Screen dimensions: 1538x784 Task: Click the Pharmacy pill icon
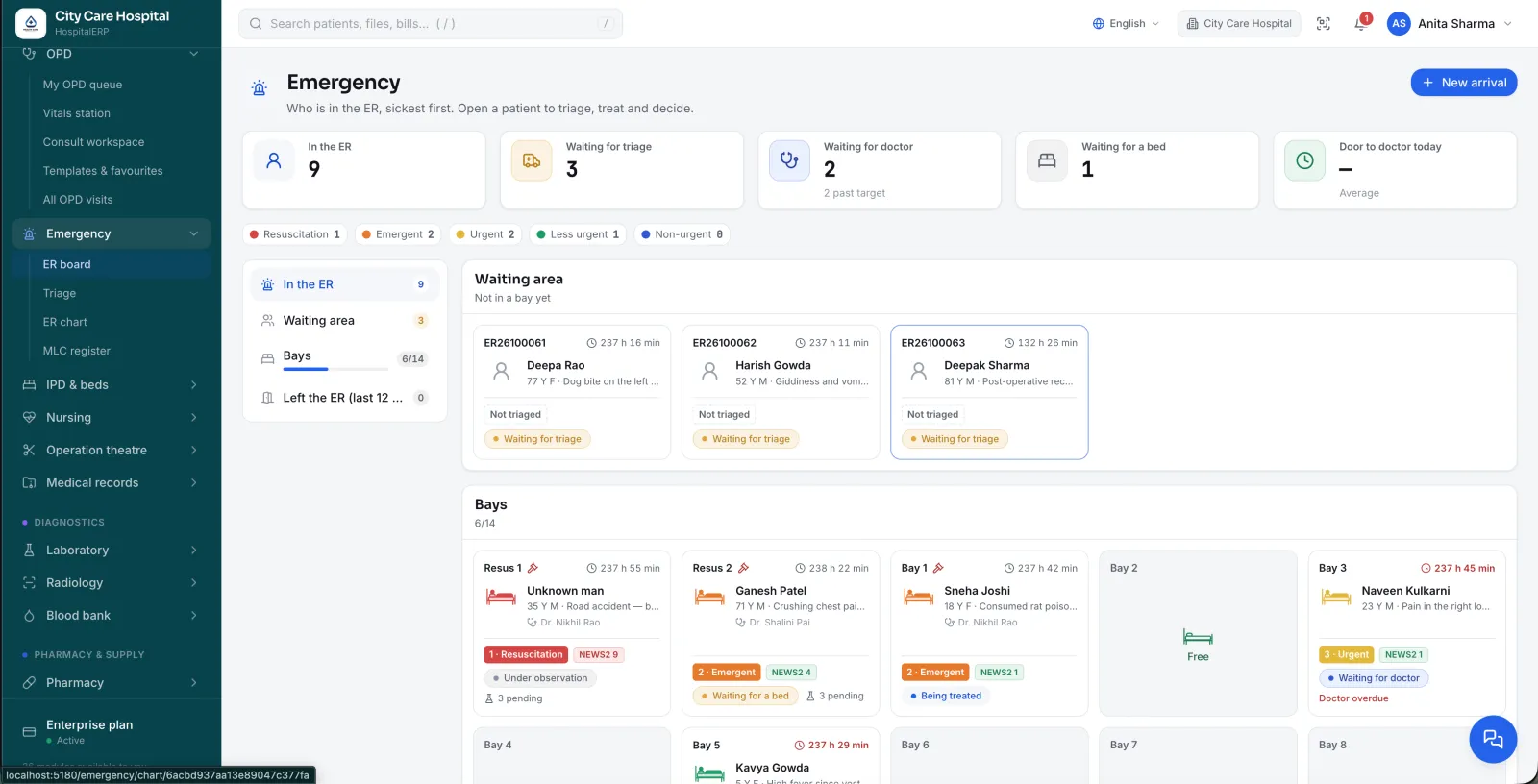coord(29,683)
